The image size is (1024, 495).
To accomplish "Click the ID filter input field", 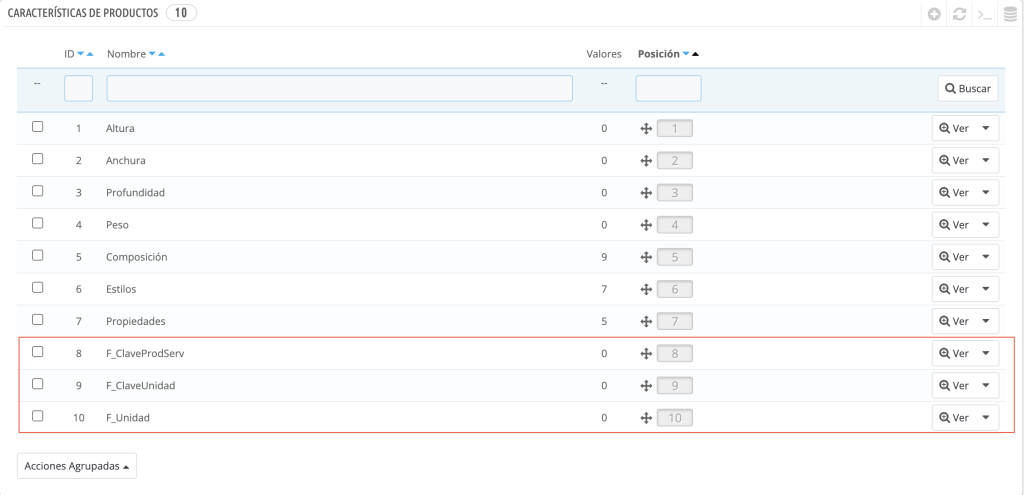I will (x=78, y=88).
